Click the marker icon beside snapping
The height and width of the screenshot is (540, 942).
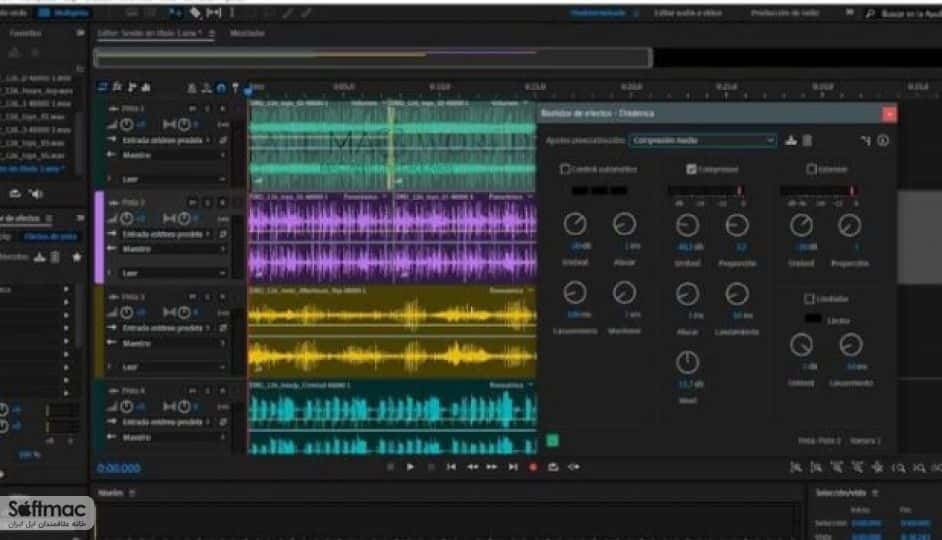(x=236, y=88)
